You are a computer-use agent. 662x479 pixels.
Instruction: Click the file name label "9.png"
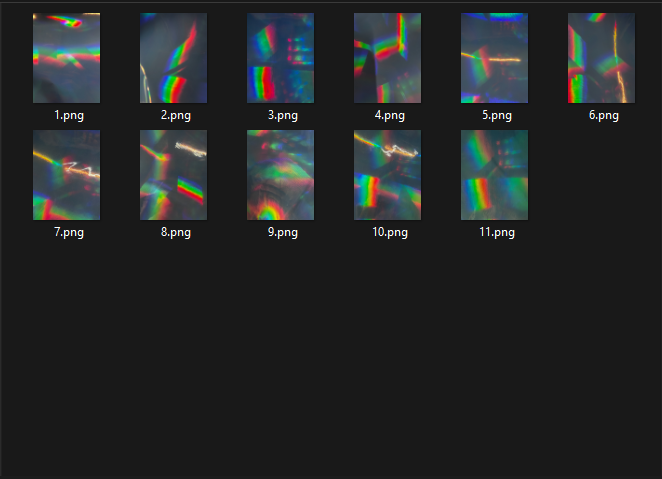(x=283, y=232)
